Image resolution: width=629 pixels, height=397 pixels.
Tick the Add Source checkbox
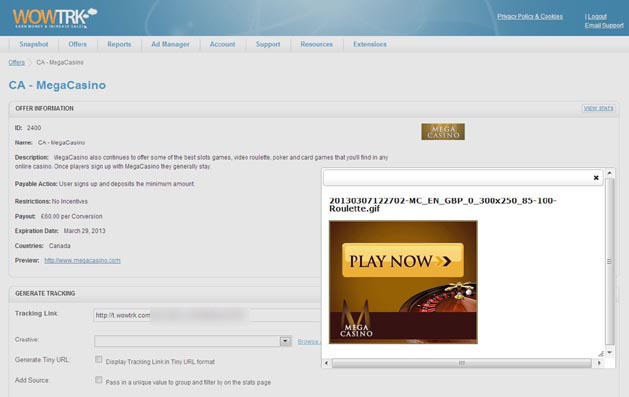[99, 380]
